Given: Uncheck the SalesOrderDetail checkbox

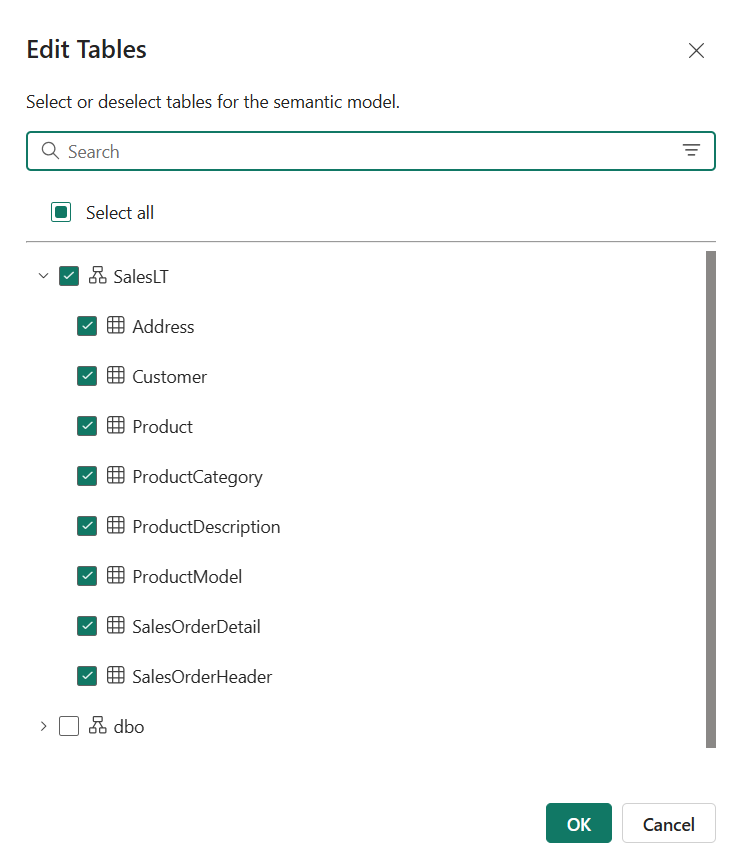Looking at the screenshot, I should pyautogui.click(x=87, y=626).
